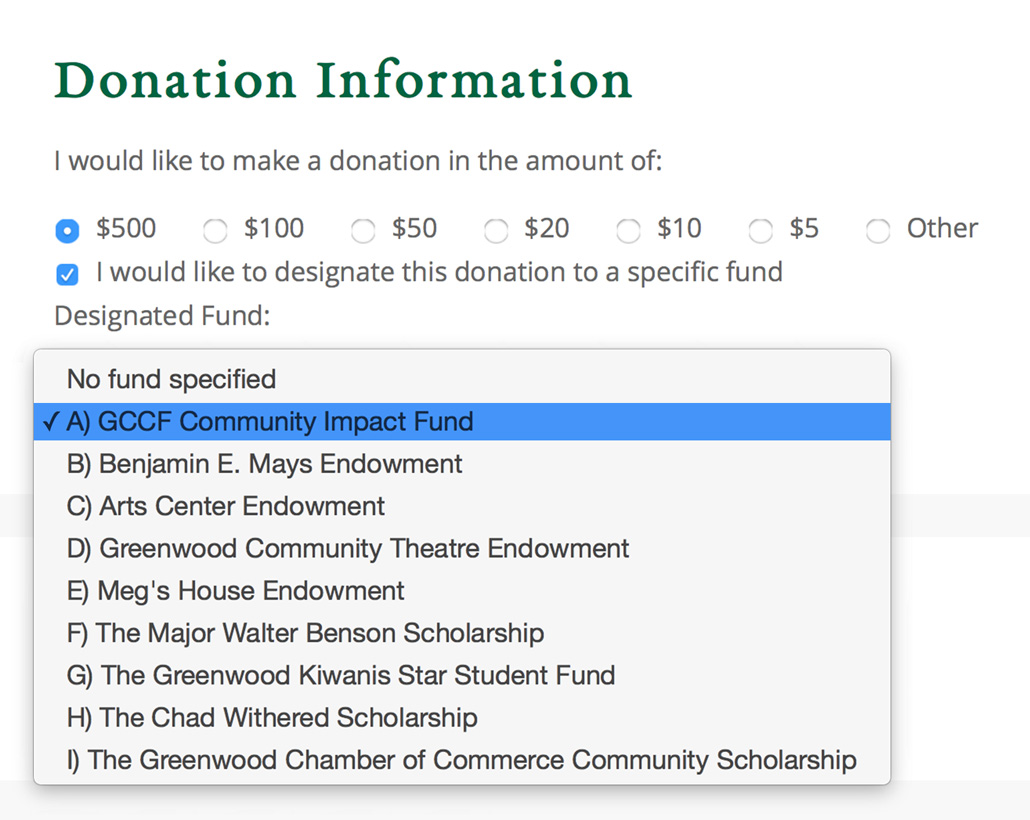Choose the $5 donation amount

tap(761, 231)
